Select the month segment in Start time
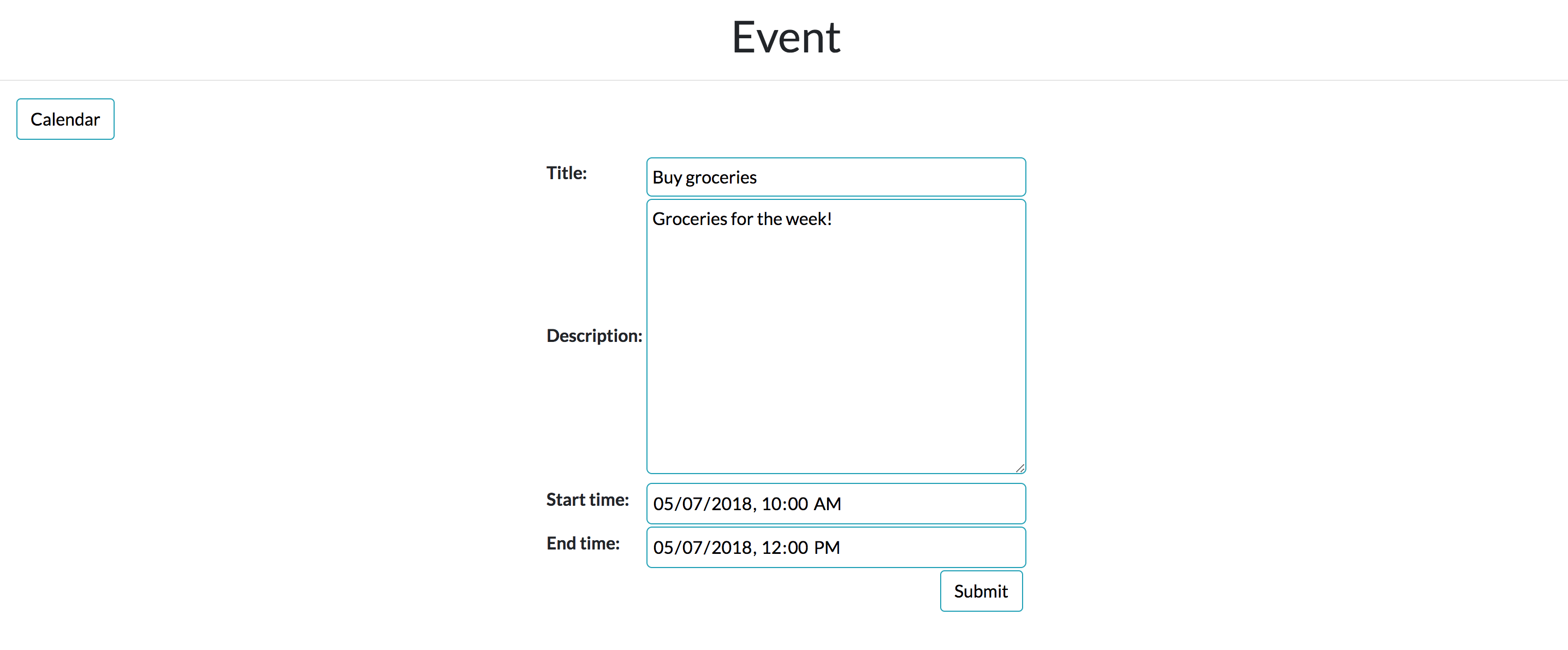The width and height of the screenshot is (1568, 650). [x=663, y=504]
